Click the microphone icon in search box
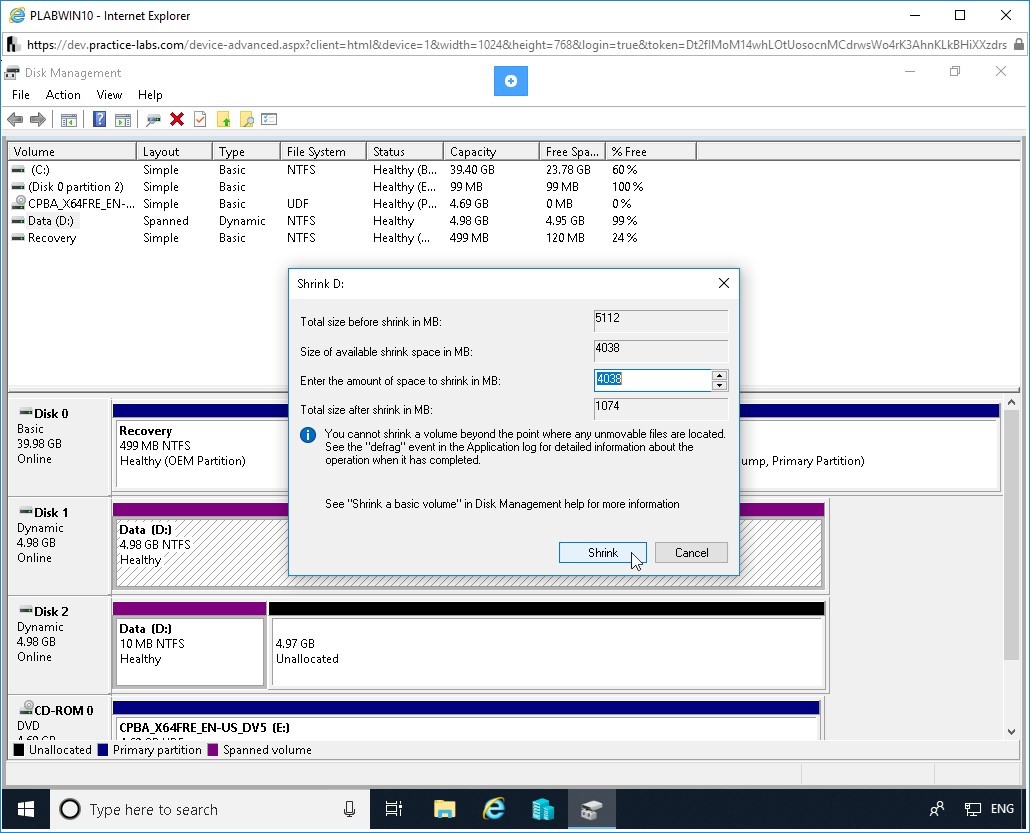This screenshot has height=833, width=1030. [349, 809]
